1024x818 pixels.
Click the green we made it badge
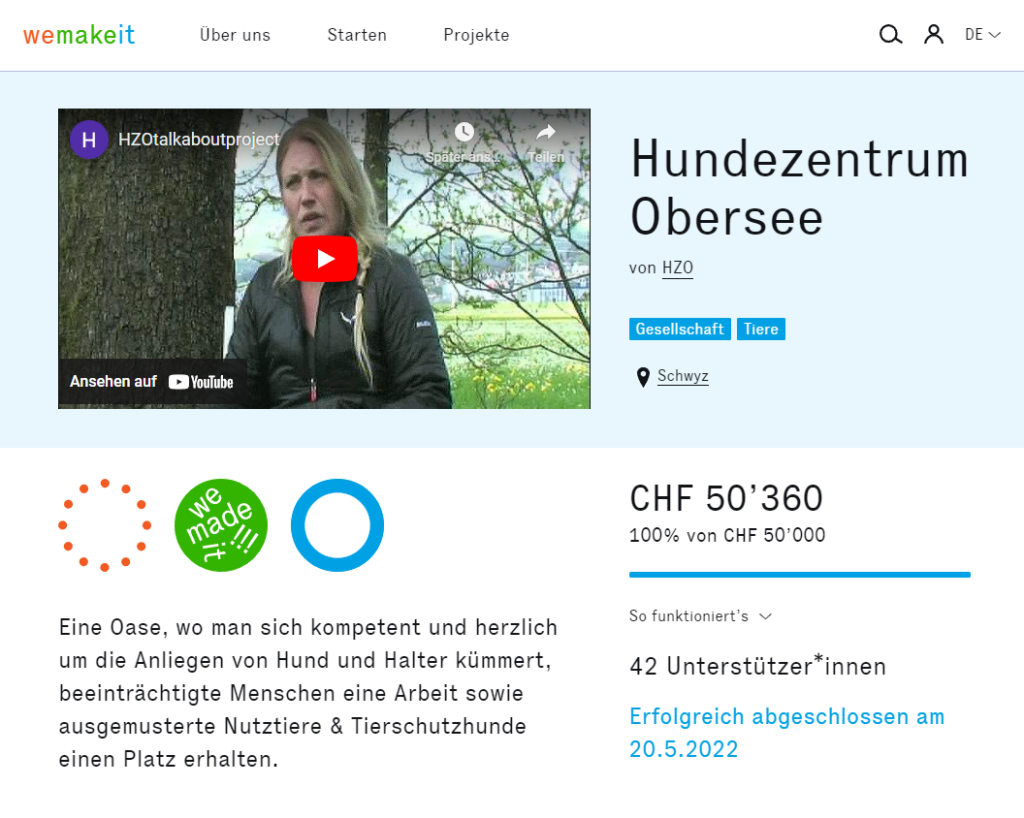click(221, 525)
